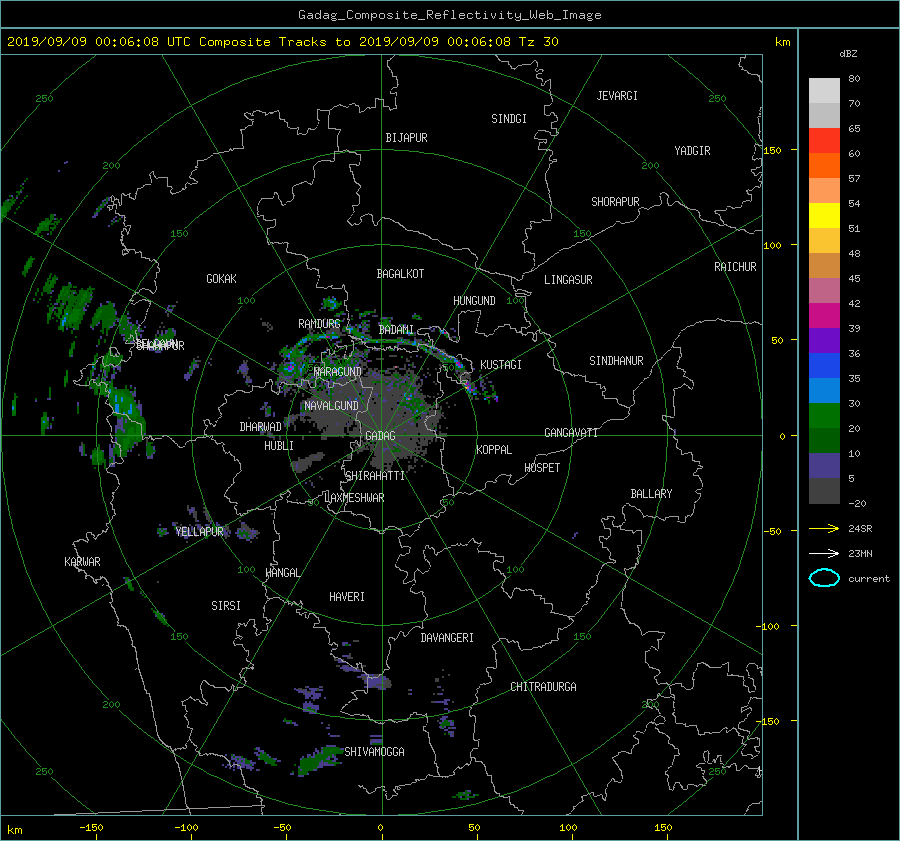Click the SIRSI city label
Screen dimensions: 900x841
[x=226, y=606]
